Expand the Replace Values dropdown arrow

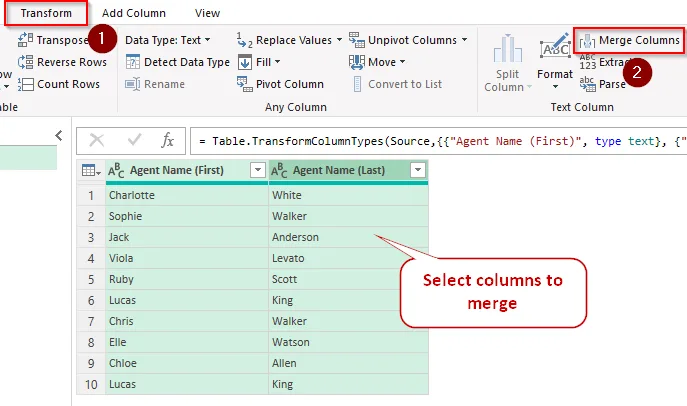[339, 40]
